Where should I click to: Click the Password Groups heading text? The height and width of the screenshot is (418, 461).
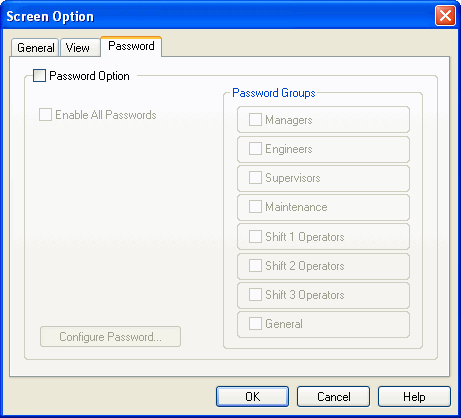(274, 93)
